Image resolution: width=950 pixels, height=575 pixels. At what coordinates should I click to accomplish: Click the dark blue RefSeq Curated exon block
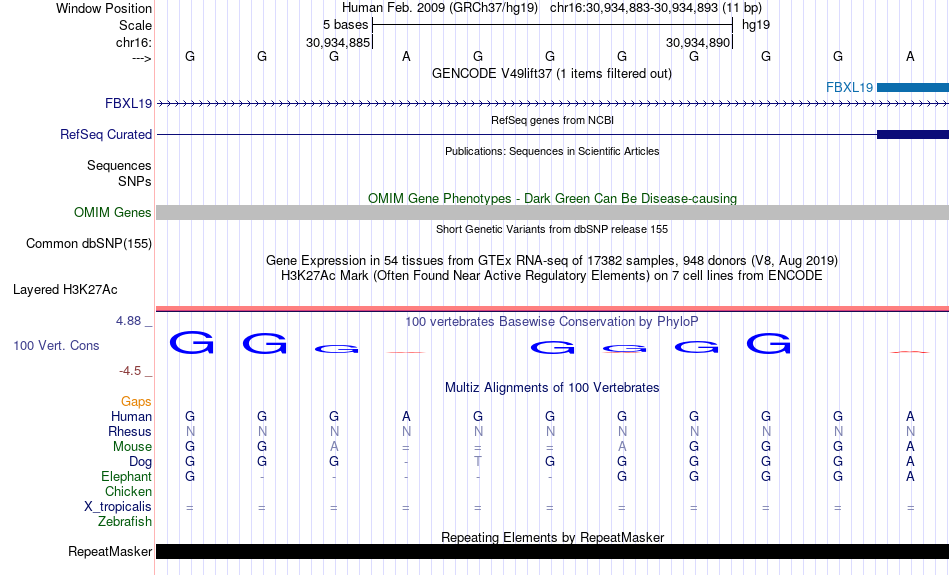click(x=913, y=135)
